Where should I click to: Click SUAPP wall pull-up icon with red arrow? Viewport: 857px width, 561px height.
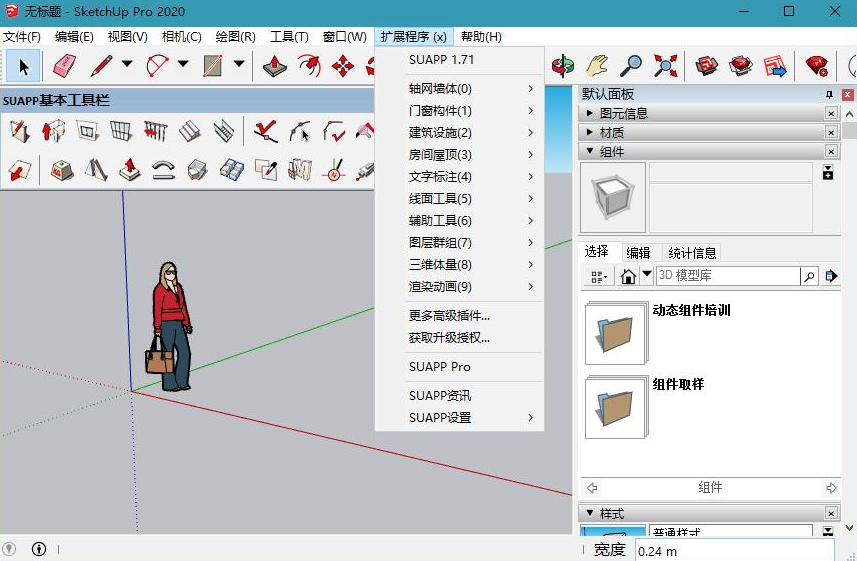(54, 131)
